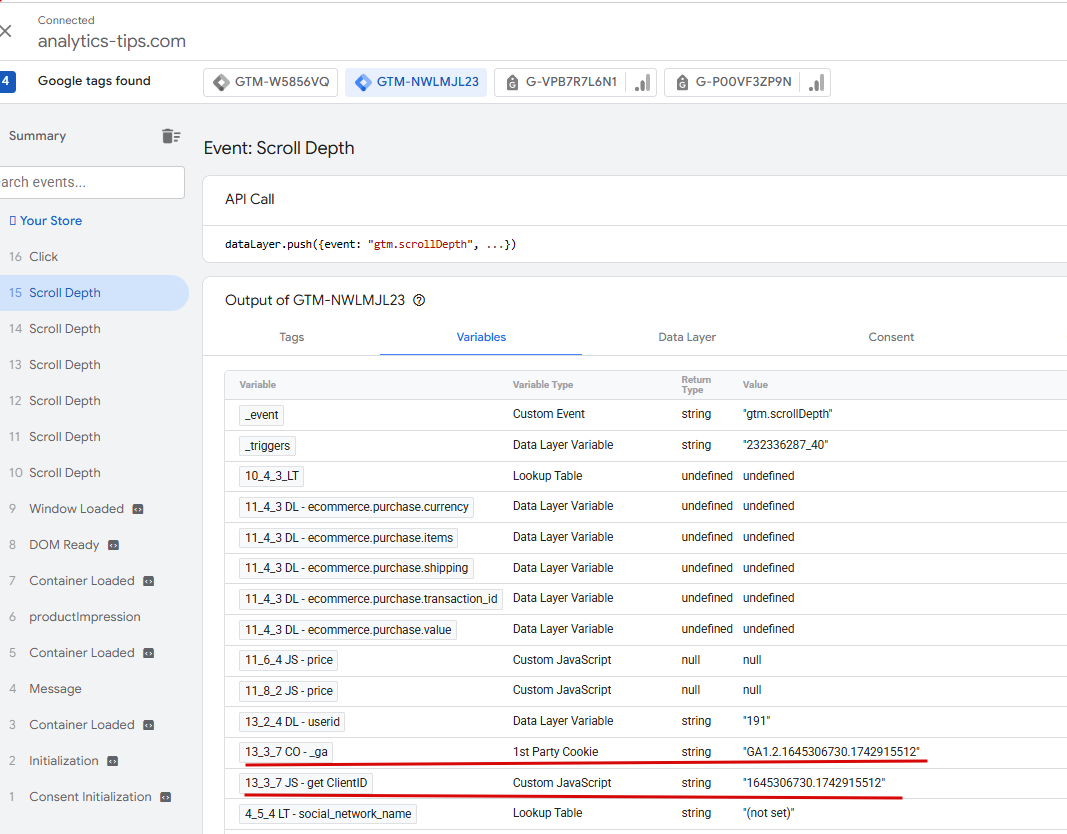The width and height of the screenshot is (1067, 834).
Task: Click the 11_6_4 JS - price variable
Action: [289, 660]
